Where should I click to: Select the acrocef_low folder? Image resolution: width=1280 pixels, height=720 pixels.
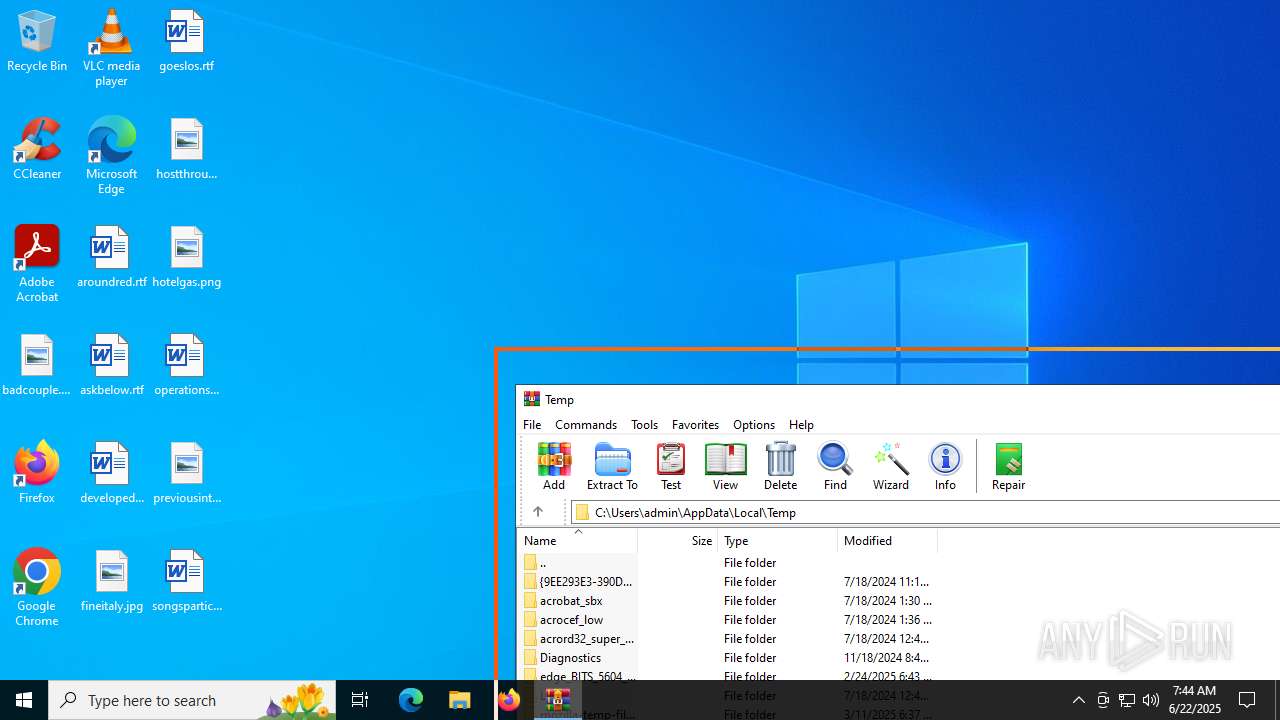(x=728, y=619)
